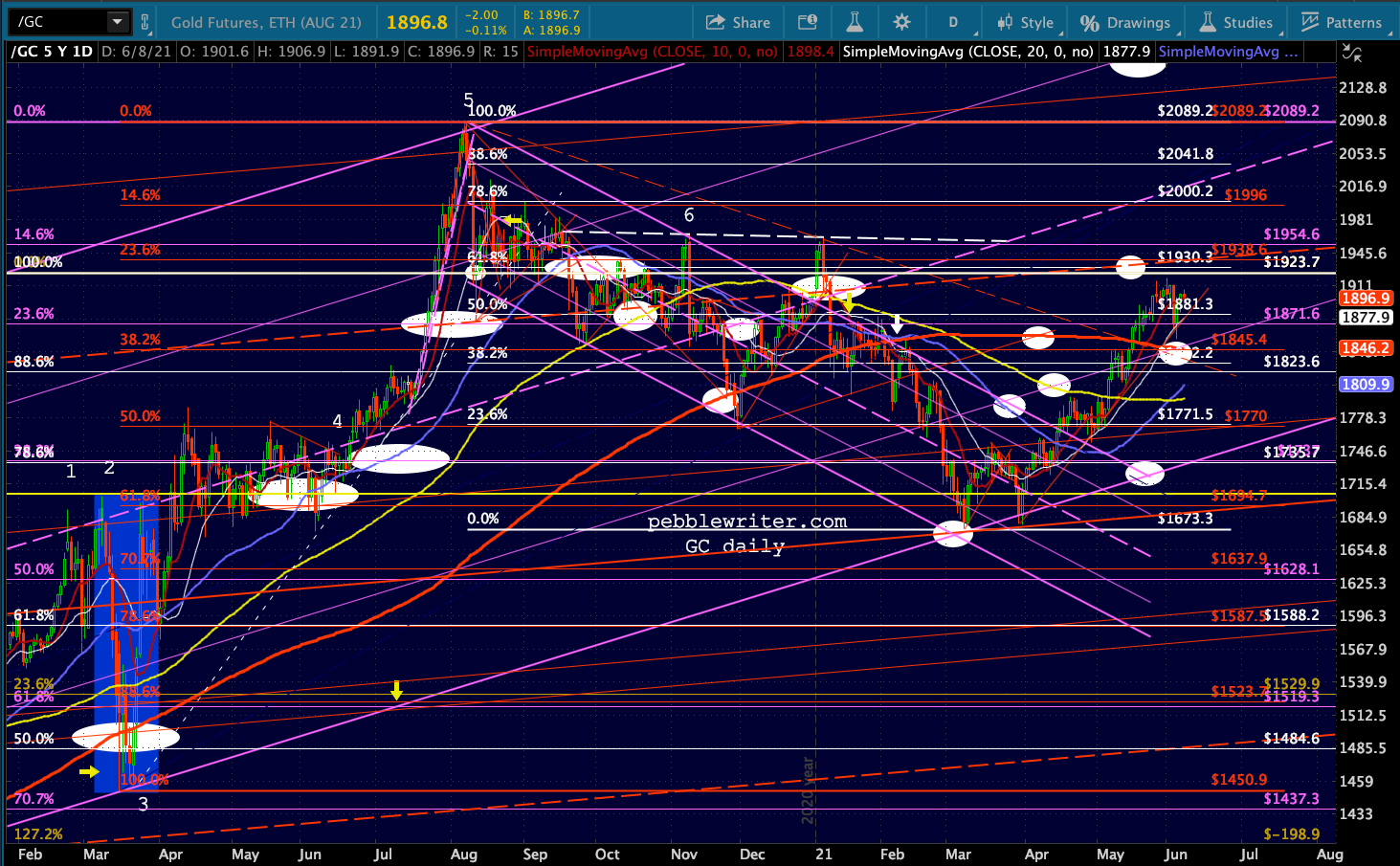
Task: Click the last price 1896.8
Action: click(x=416, y=22)
